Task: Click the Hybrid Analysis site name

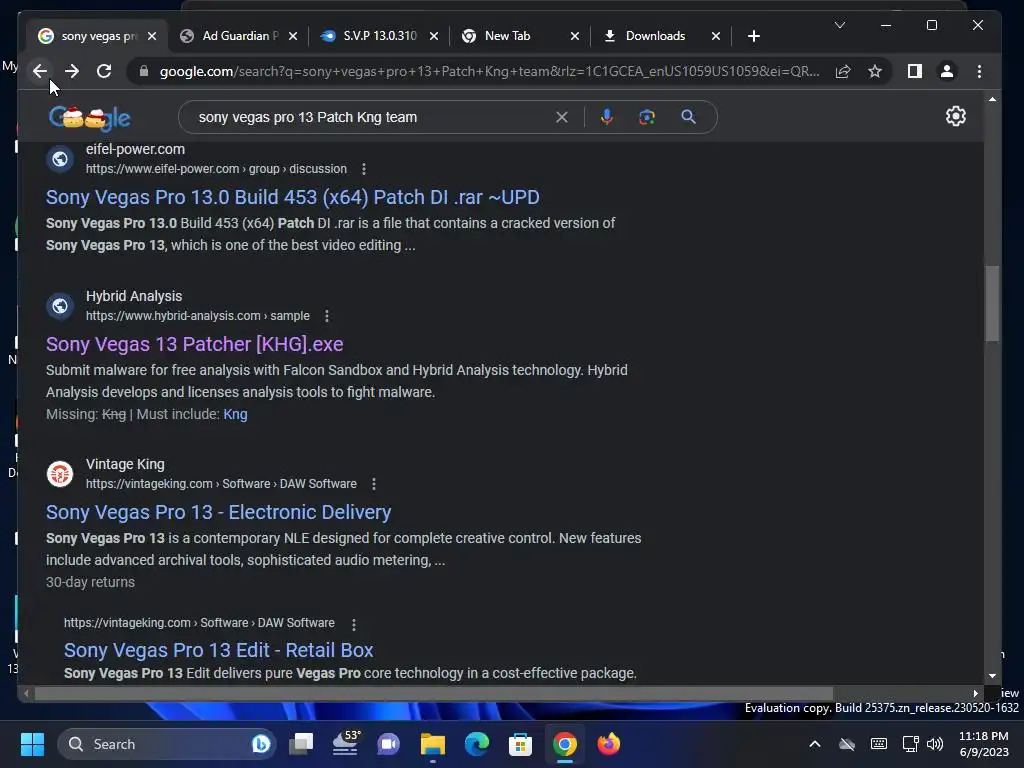Action: click(134, 296)
